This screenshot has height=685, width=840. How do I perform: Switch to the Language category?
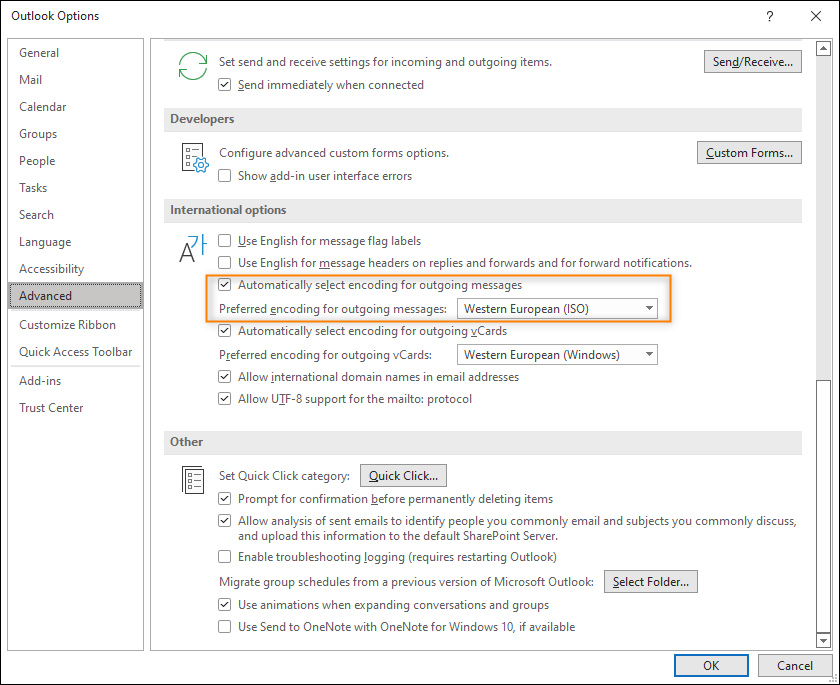click(76, 242)
